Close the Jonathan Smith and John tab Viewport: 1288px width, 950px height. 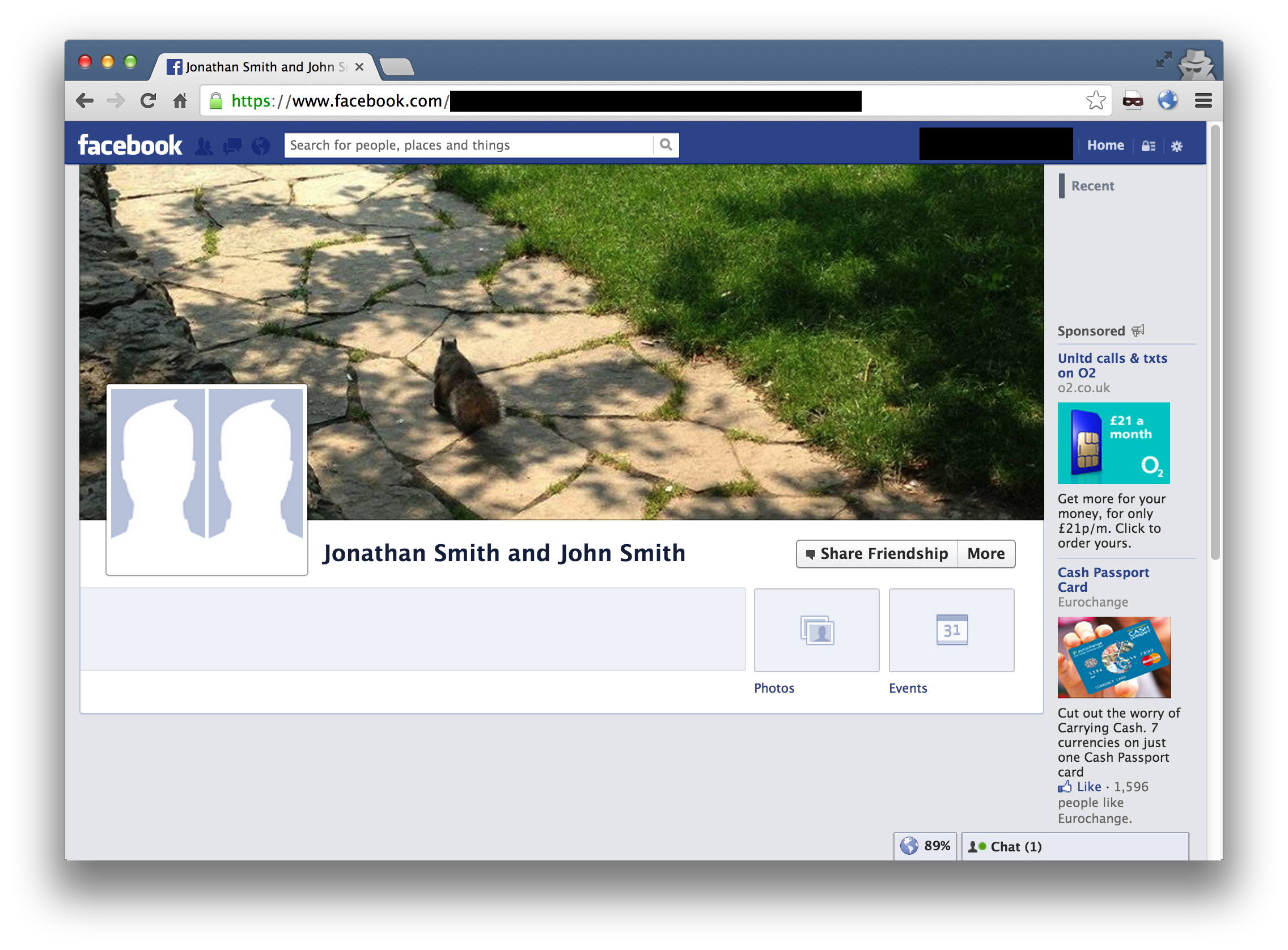(x=359, y=67)
